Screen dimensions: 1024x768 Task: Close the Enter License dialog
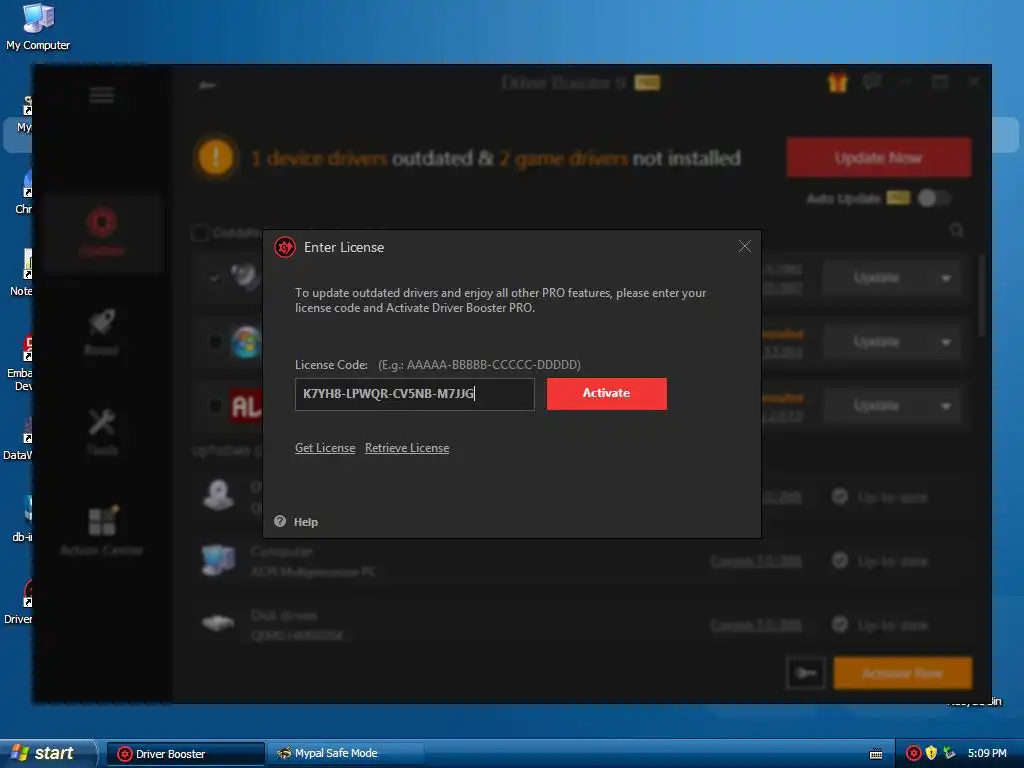744,246
